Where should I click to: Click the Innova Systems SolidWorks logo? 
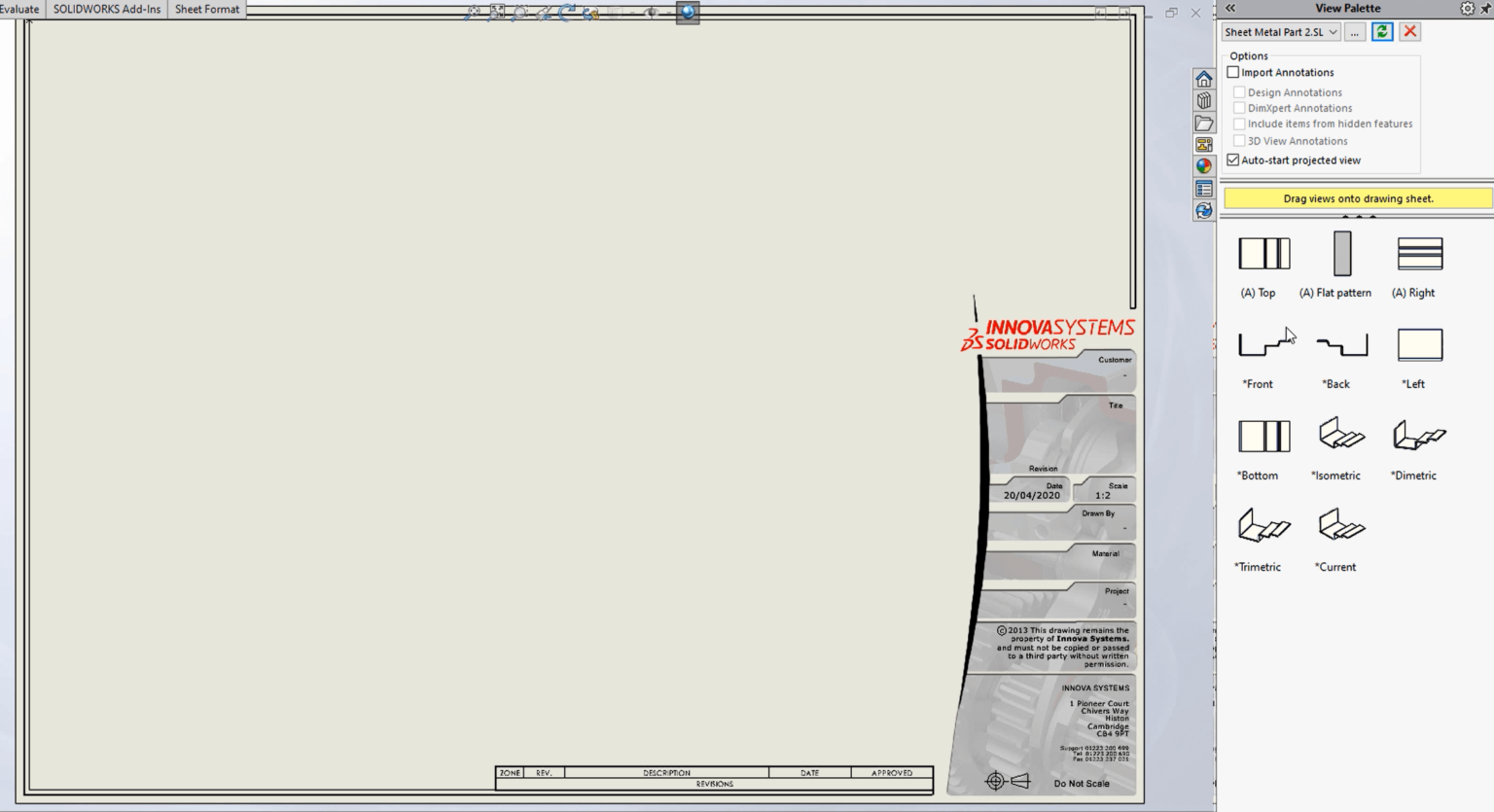[1049, 335]
